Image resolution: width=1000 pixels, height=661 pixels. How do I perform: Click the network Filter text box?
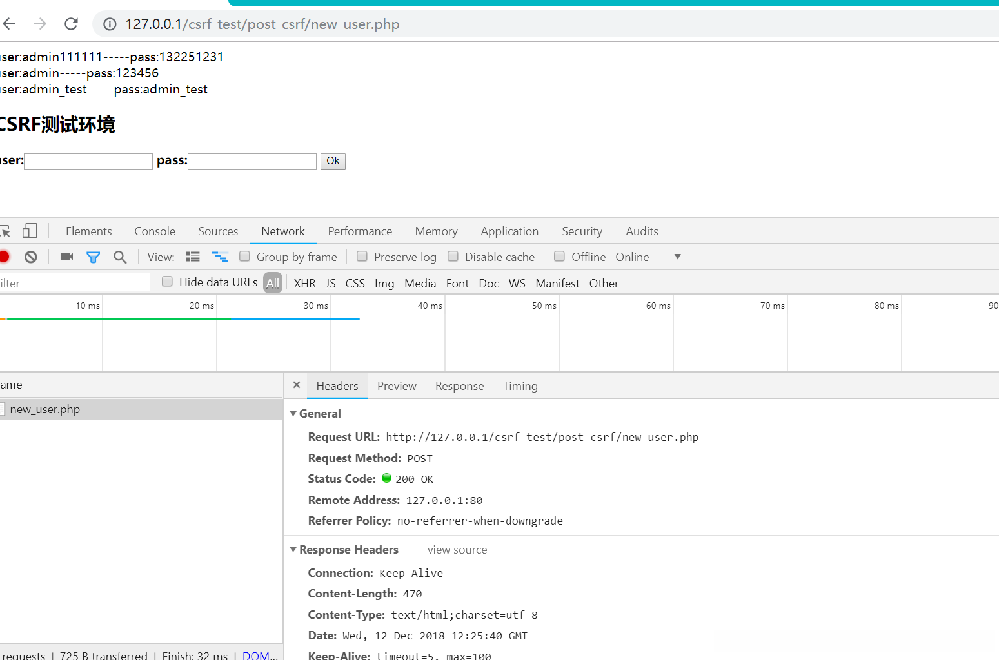[x=75, y=283]
